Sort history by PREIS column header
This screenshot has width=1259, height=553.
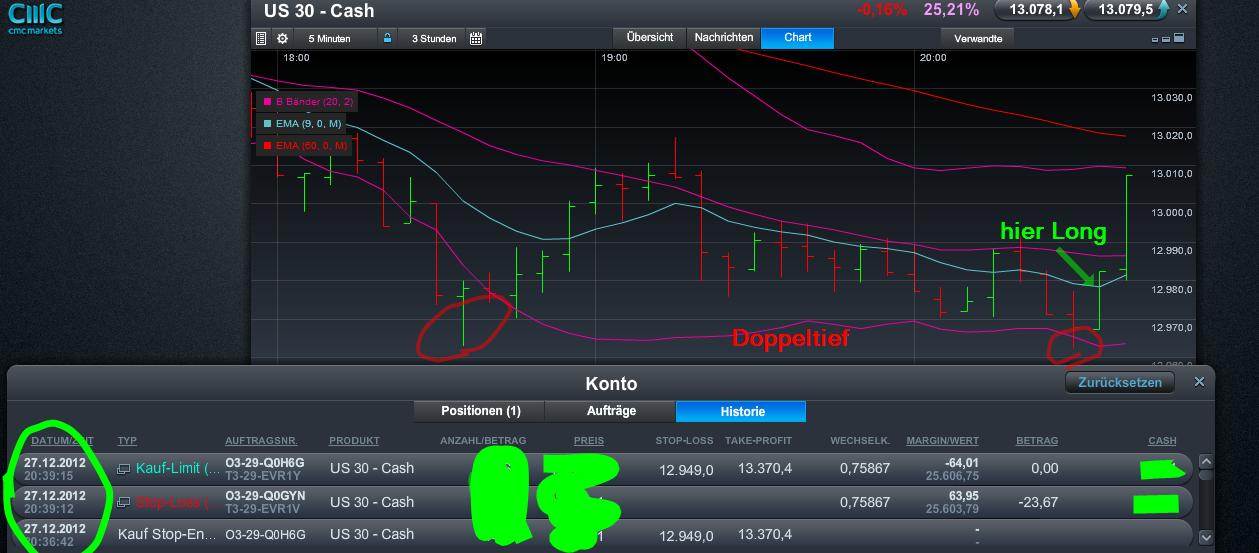(x=589, y=441)
